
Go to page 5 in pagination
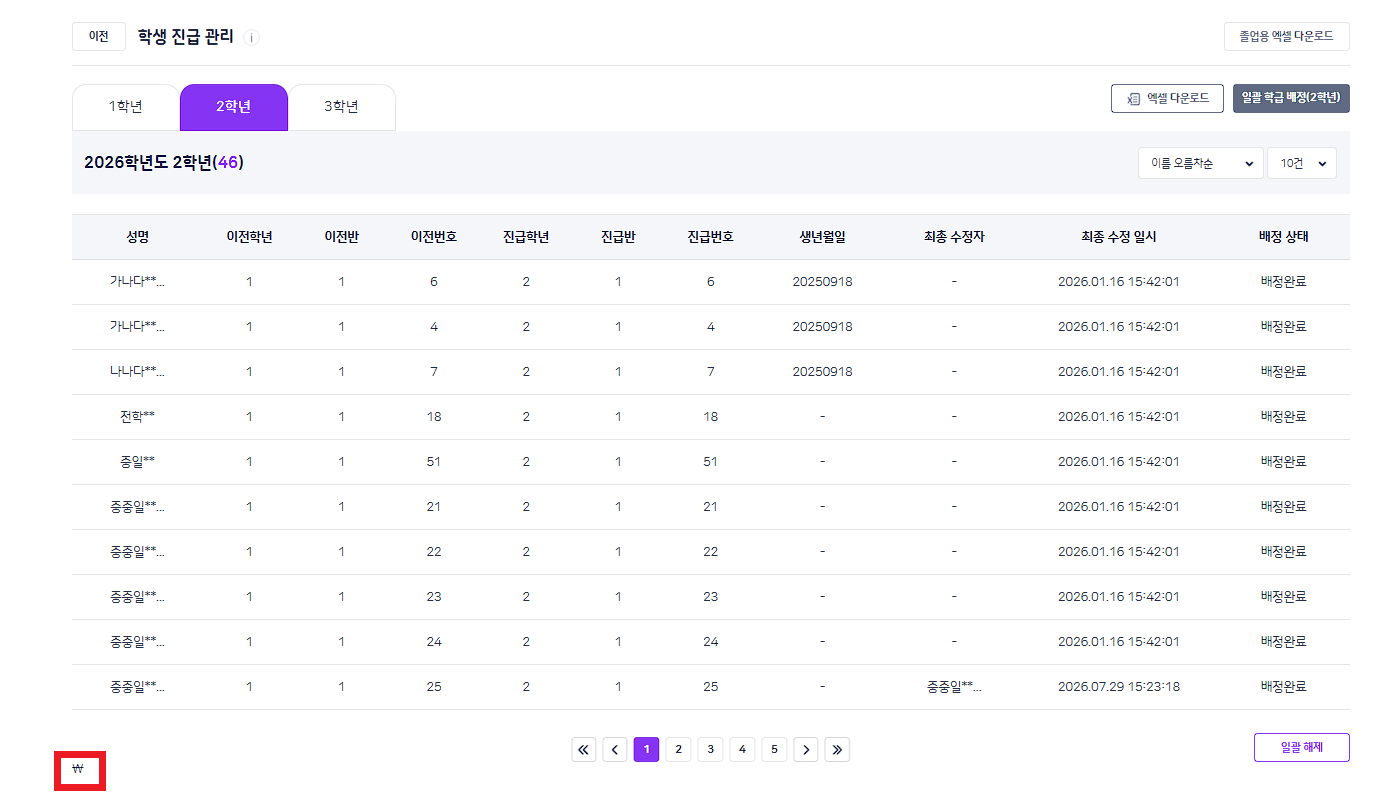(x=774, y=749)
